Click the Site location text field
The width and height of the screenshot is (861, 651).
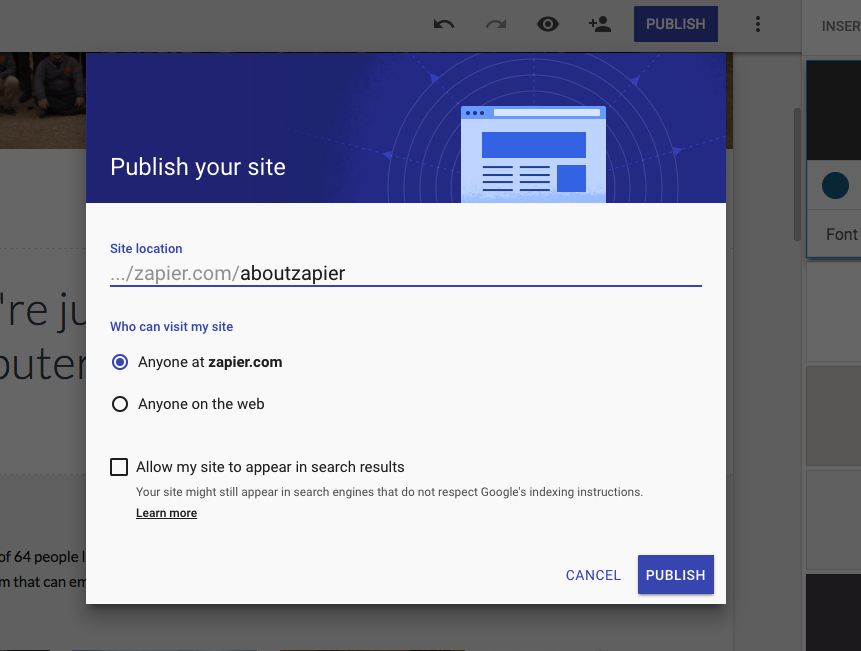point(405,273)
